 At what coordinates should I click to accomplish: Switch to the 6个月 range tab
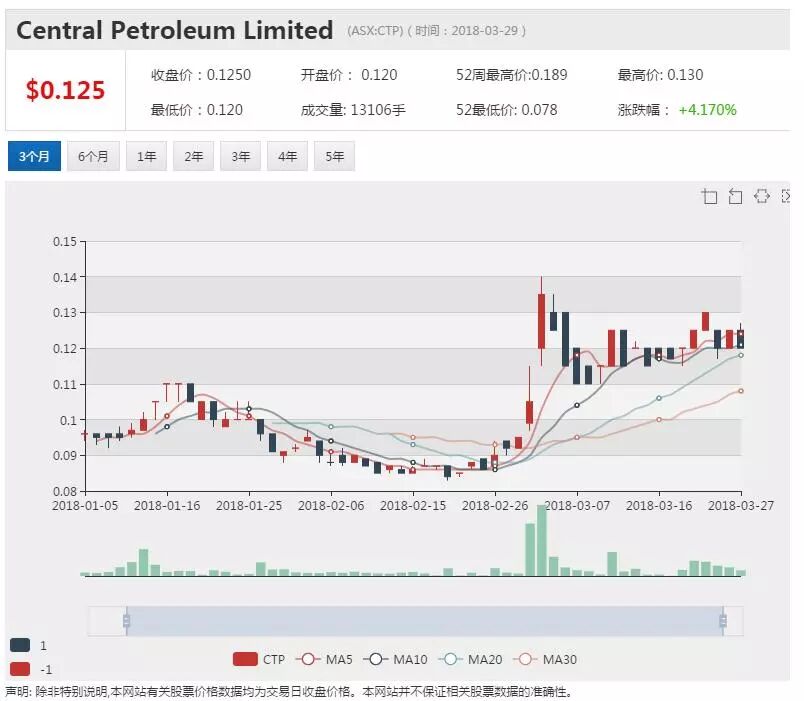pos(93,156)
